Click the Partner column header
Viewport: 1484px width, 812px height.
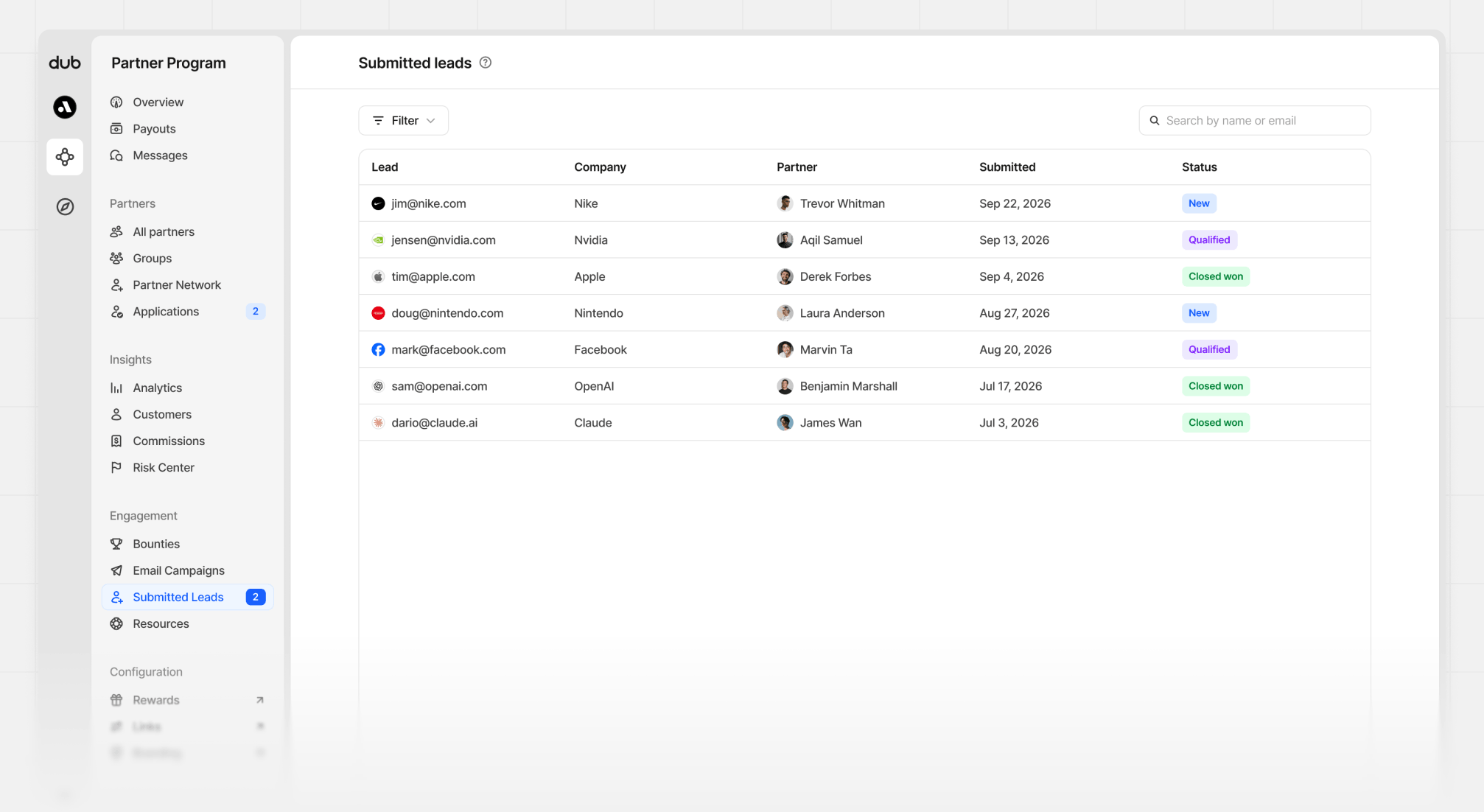coord(797,167)
